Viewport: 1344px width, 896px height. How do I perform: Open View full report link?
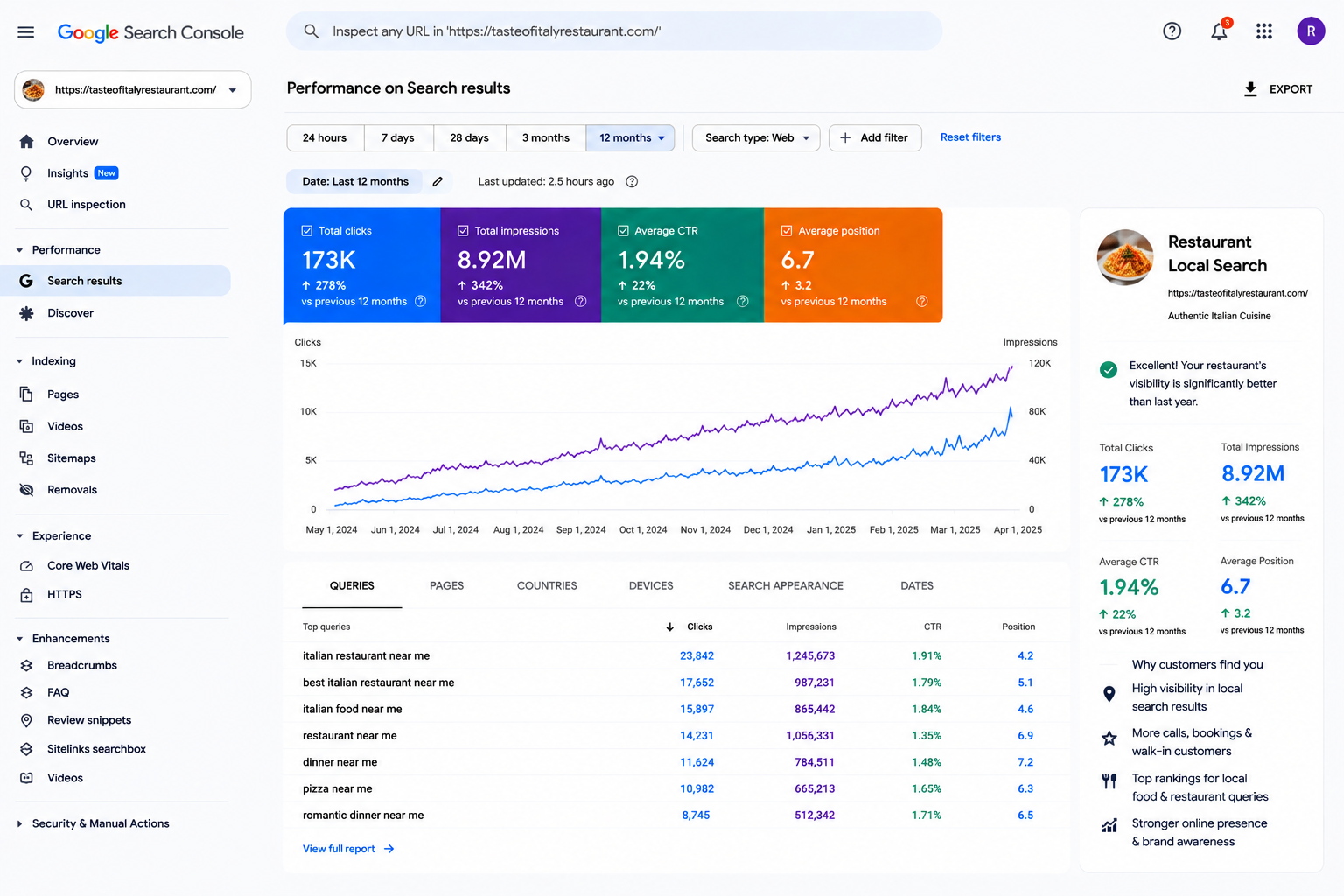348,849
